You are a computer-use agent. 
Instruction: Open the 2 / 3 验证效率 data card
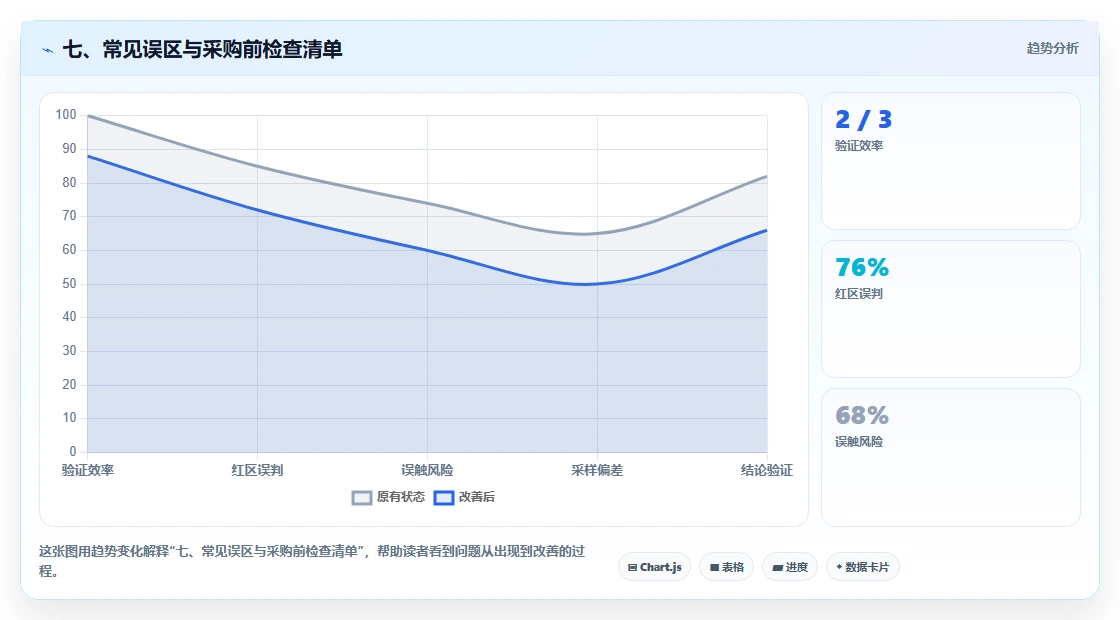[951, 161]
